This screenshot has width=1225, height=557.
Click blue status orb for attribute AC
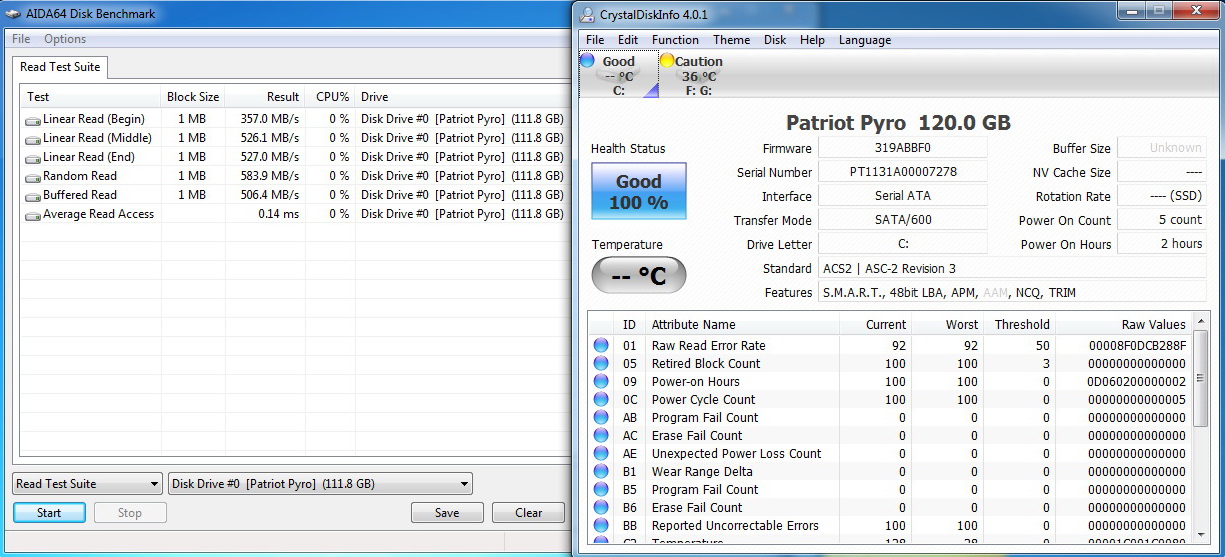601,436
